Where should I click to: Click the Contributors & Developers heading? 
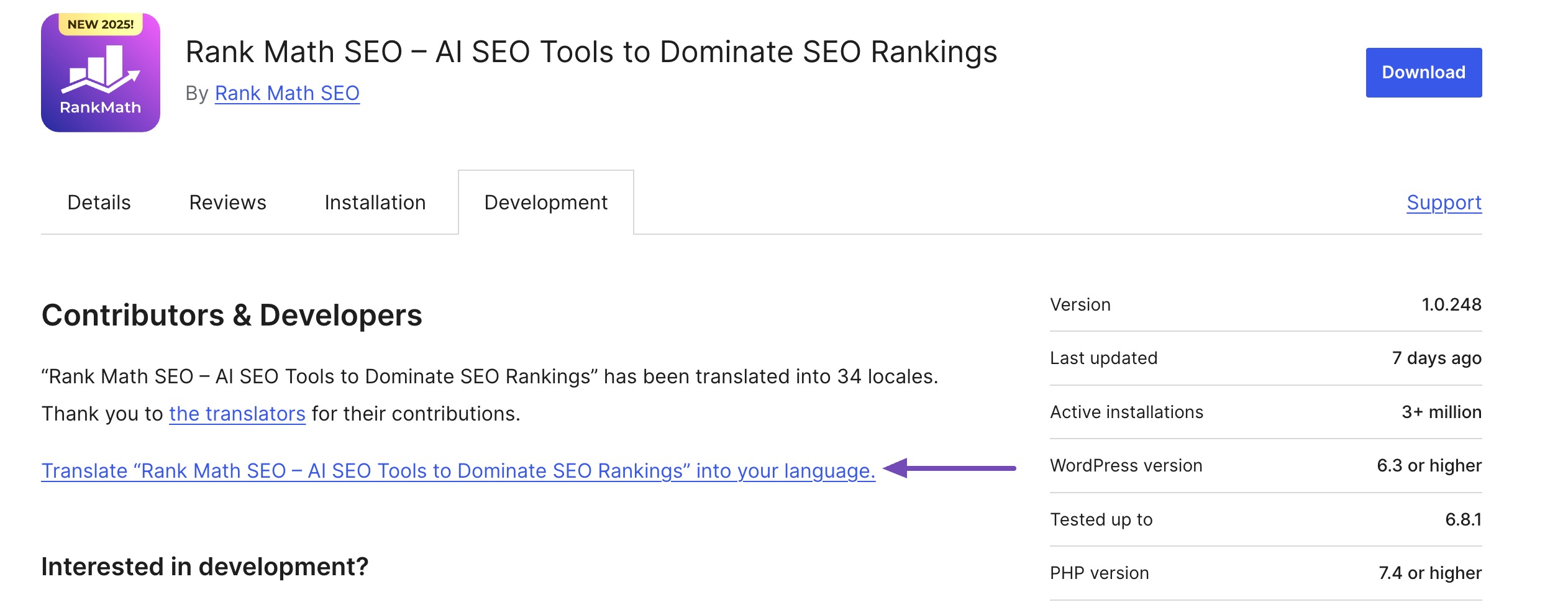(232, 316)
